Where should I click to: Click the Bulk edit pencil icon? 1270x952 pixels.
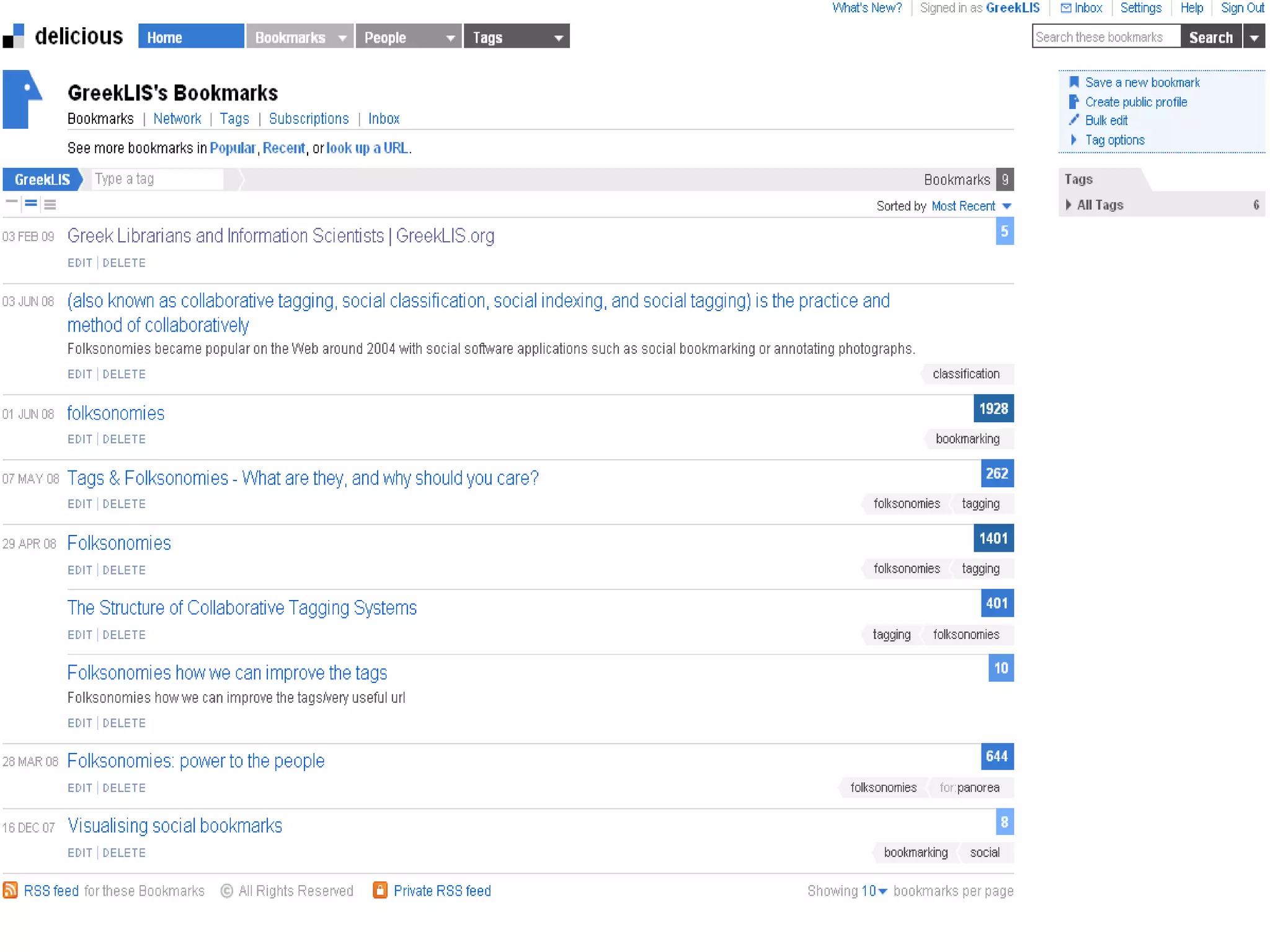pyautogui.click(x=1074, y=120)
